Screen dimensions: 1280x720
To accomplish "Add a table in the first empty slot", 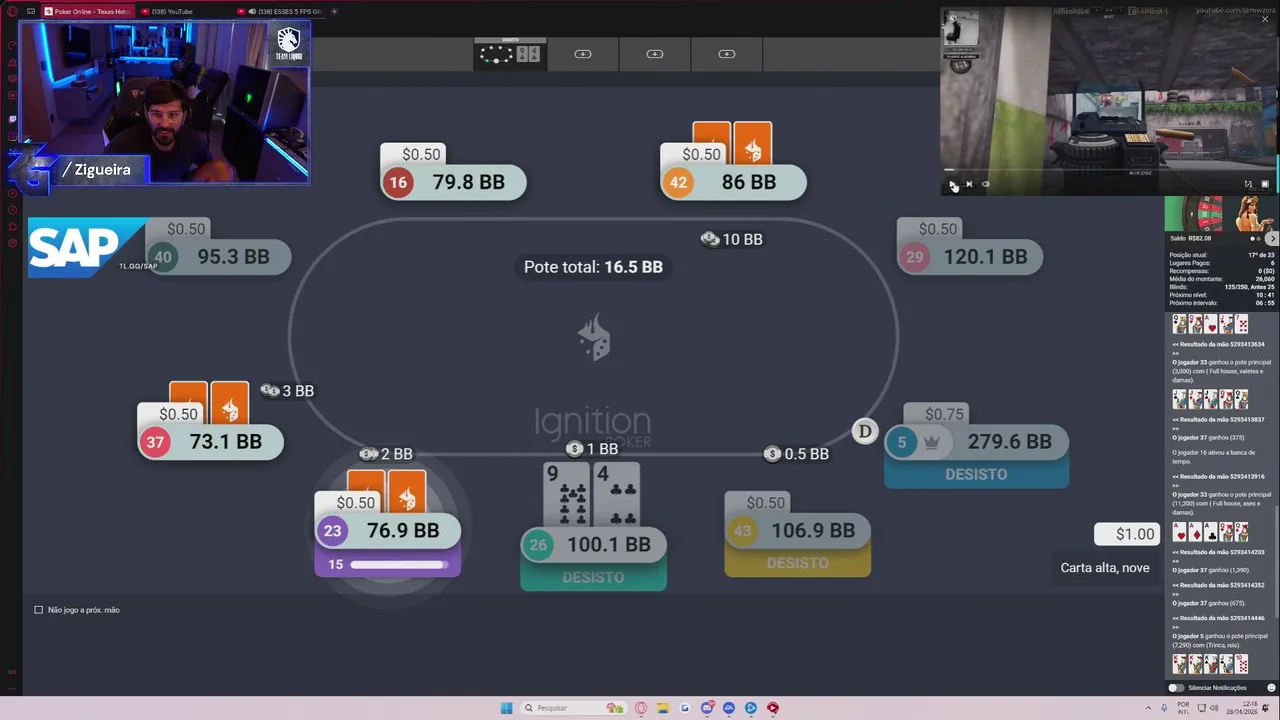I will [x=583, y=54].
